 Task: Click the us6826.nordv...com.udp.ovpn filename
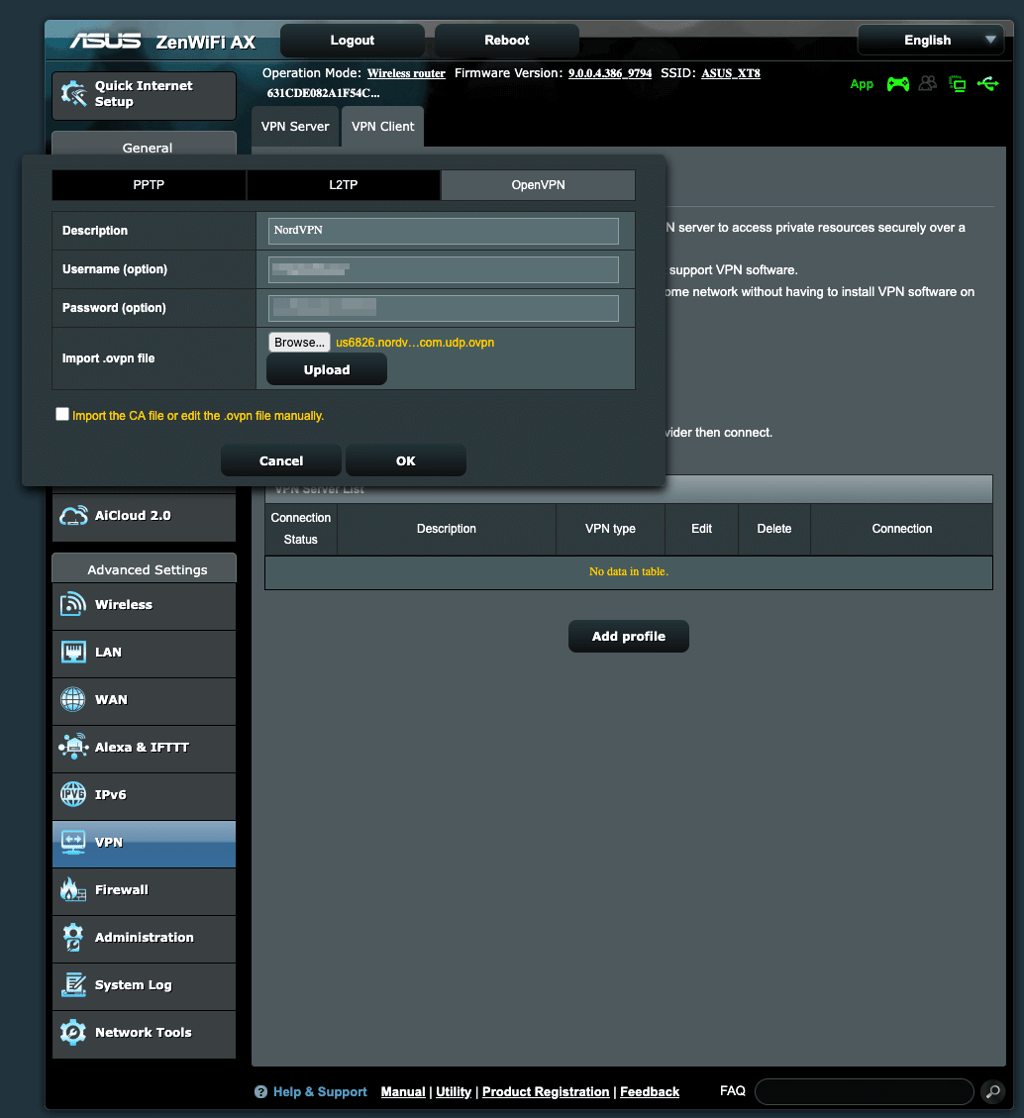point(415,342)
